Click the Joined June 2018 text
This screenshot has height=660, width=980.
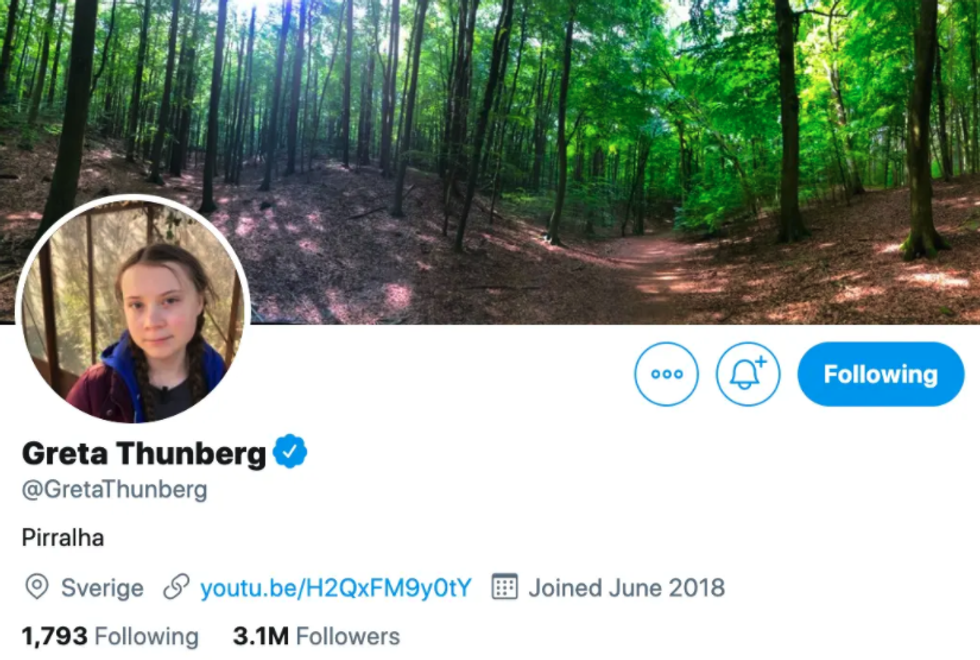(626, 587)
